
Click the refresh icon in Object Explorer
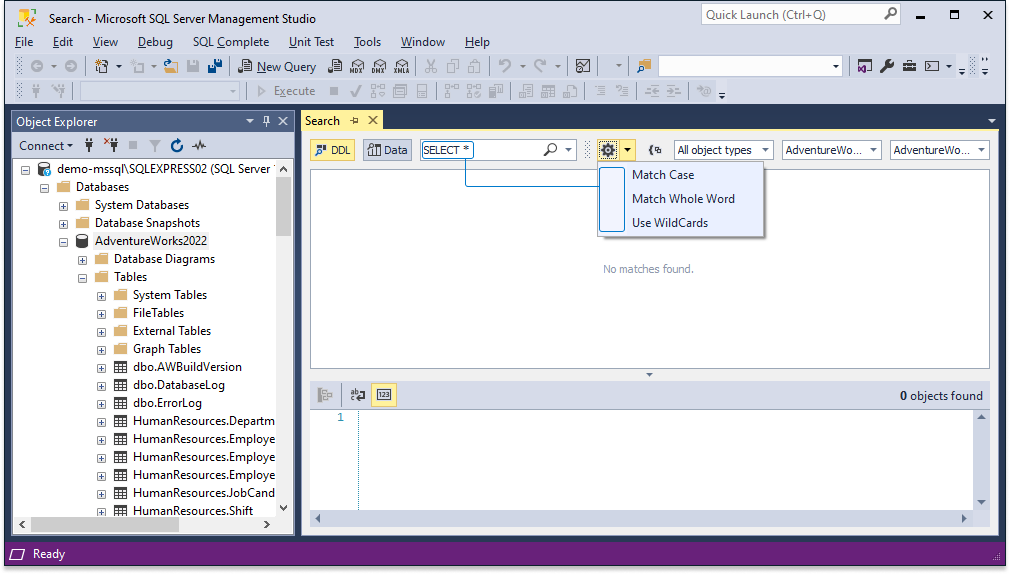coord(176,146)
